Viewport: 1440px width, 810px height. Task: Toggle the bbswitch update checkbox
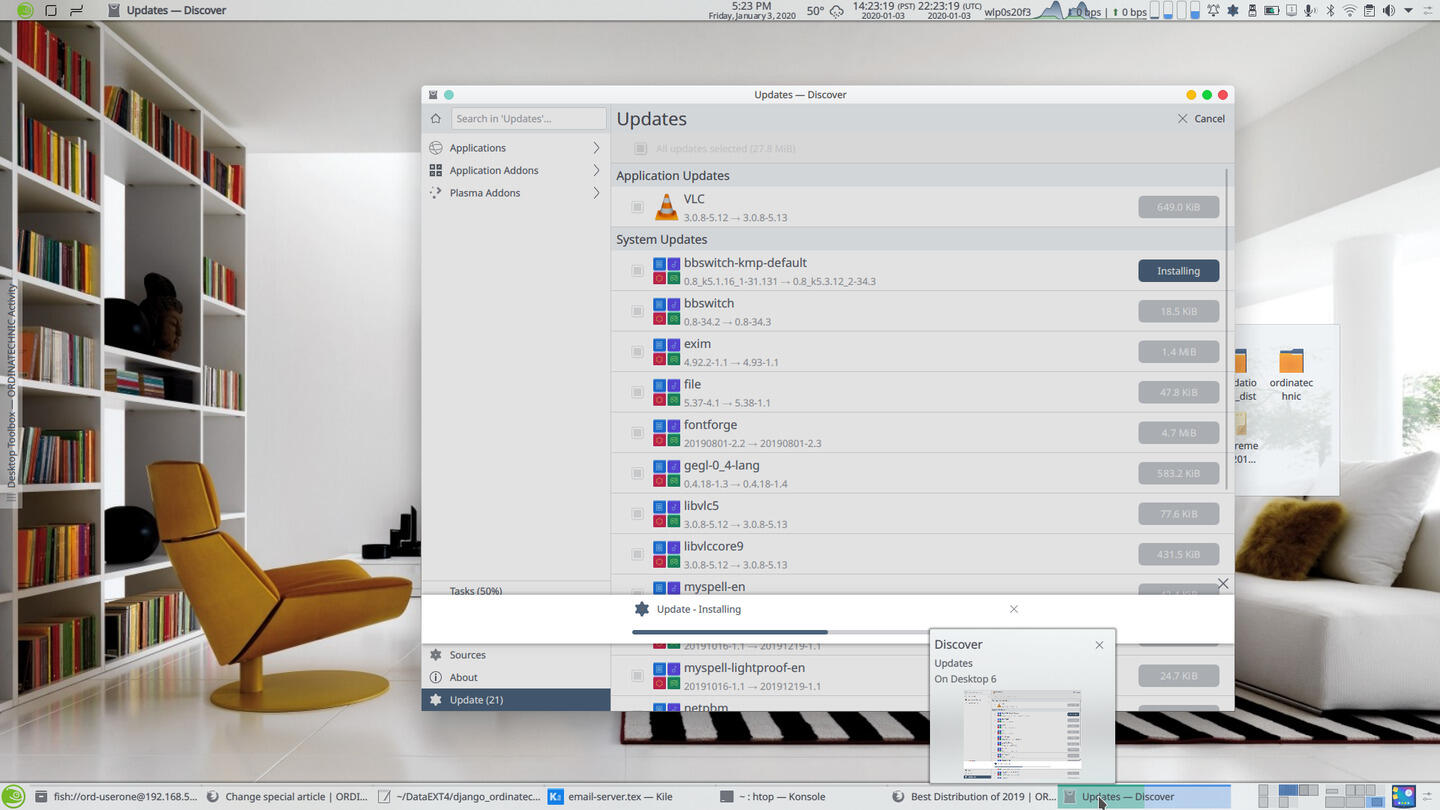click(x=637, y=311)
